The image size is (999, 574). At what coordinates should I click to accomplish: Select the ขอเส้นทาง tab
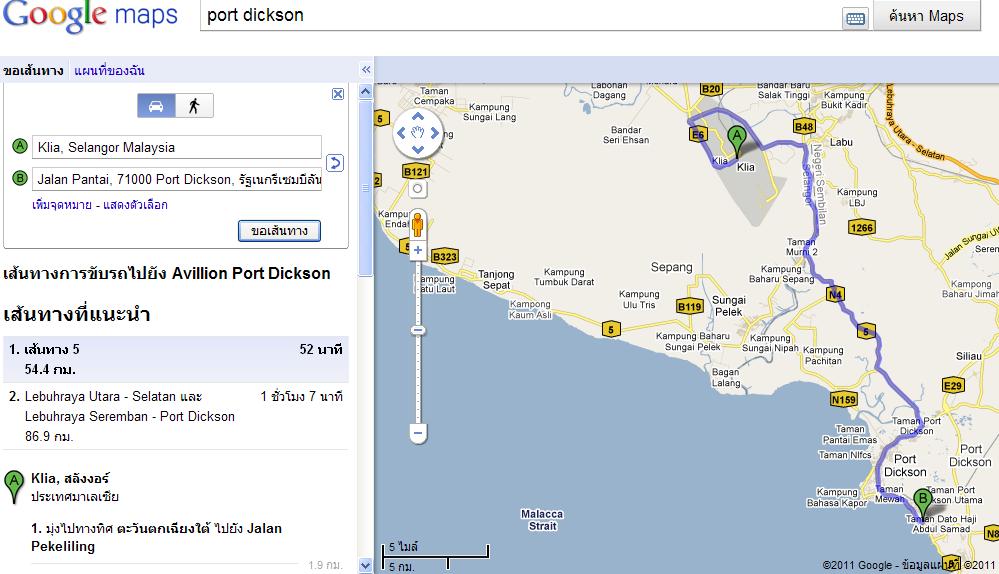[x=33, y=71]
